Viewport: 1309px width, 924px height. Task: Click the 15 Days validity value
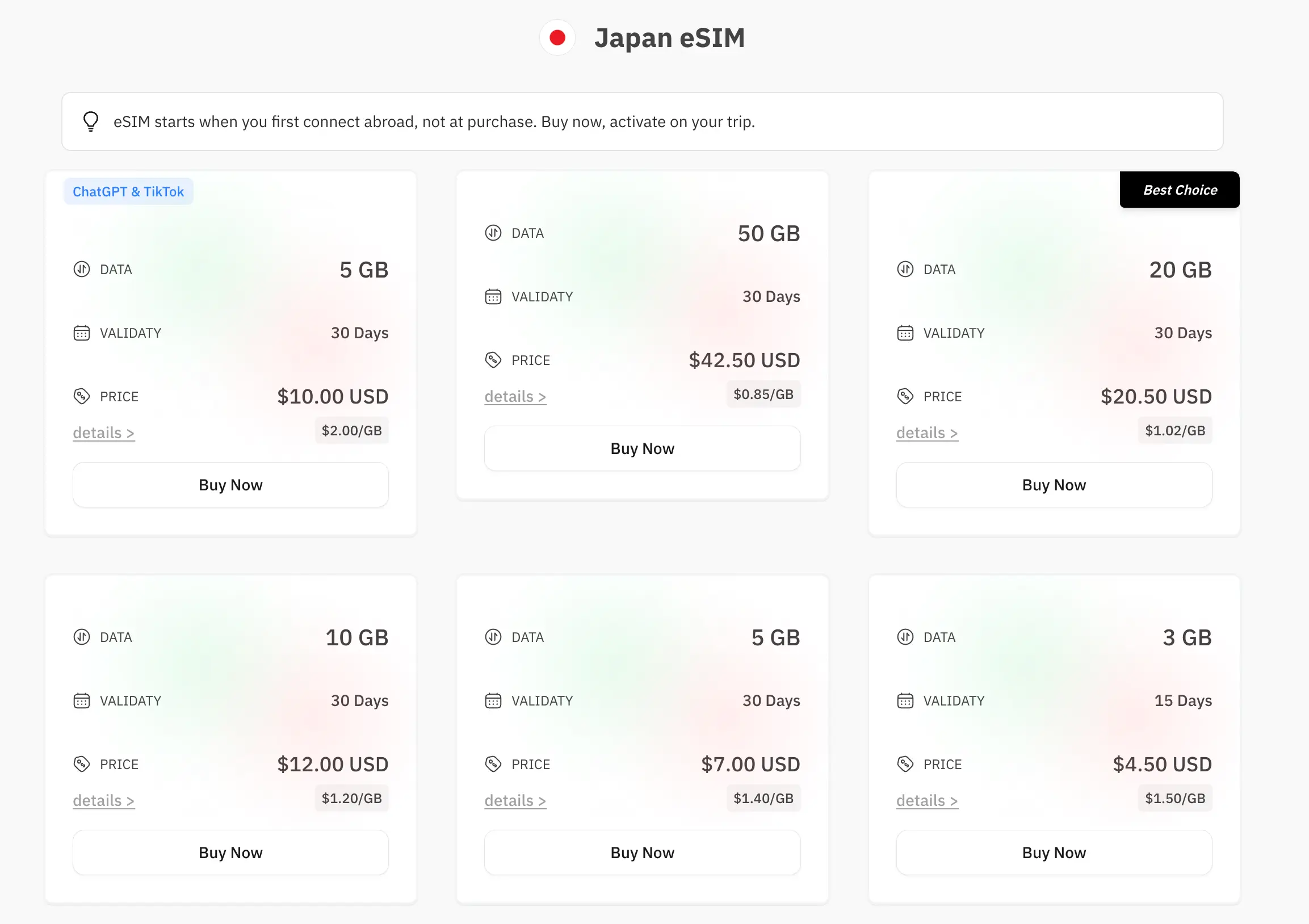click(x=1183, y=700)
